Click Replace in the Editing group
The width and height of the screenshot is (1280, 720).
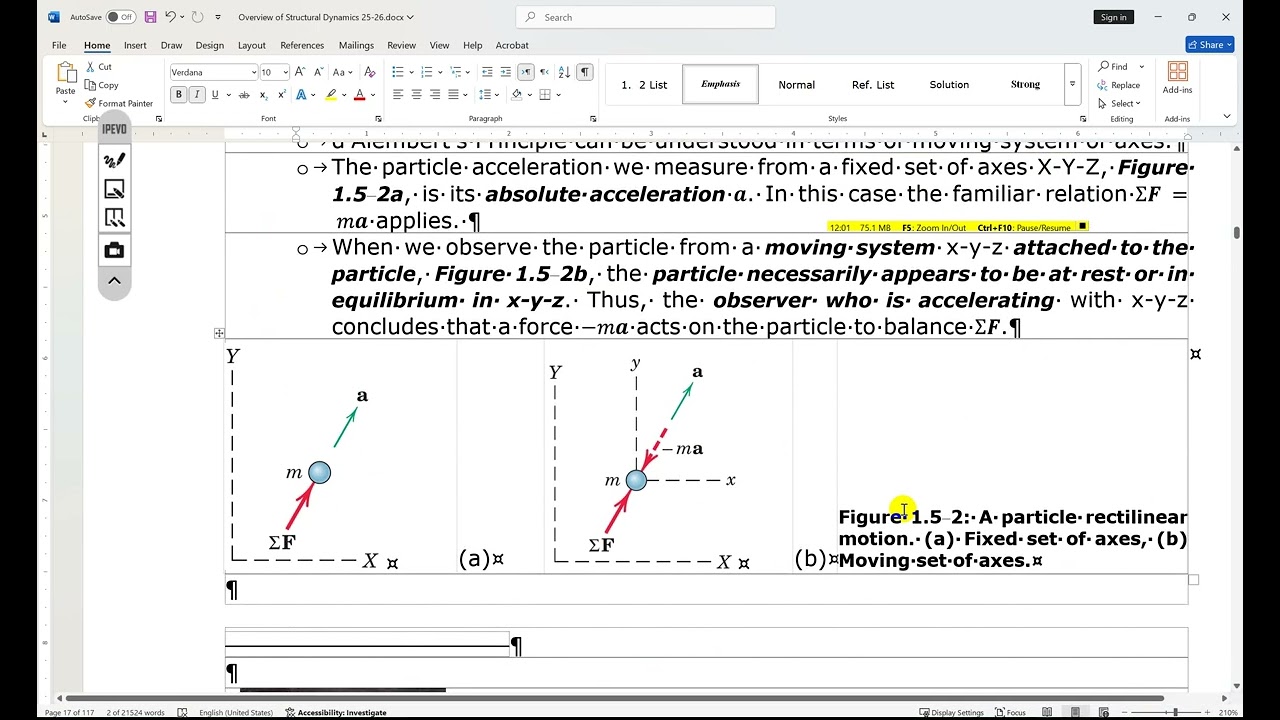tap(1119, 85)
